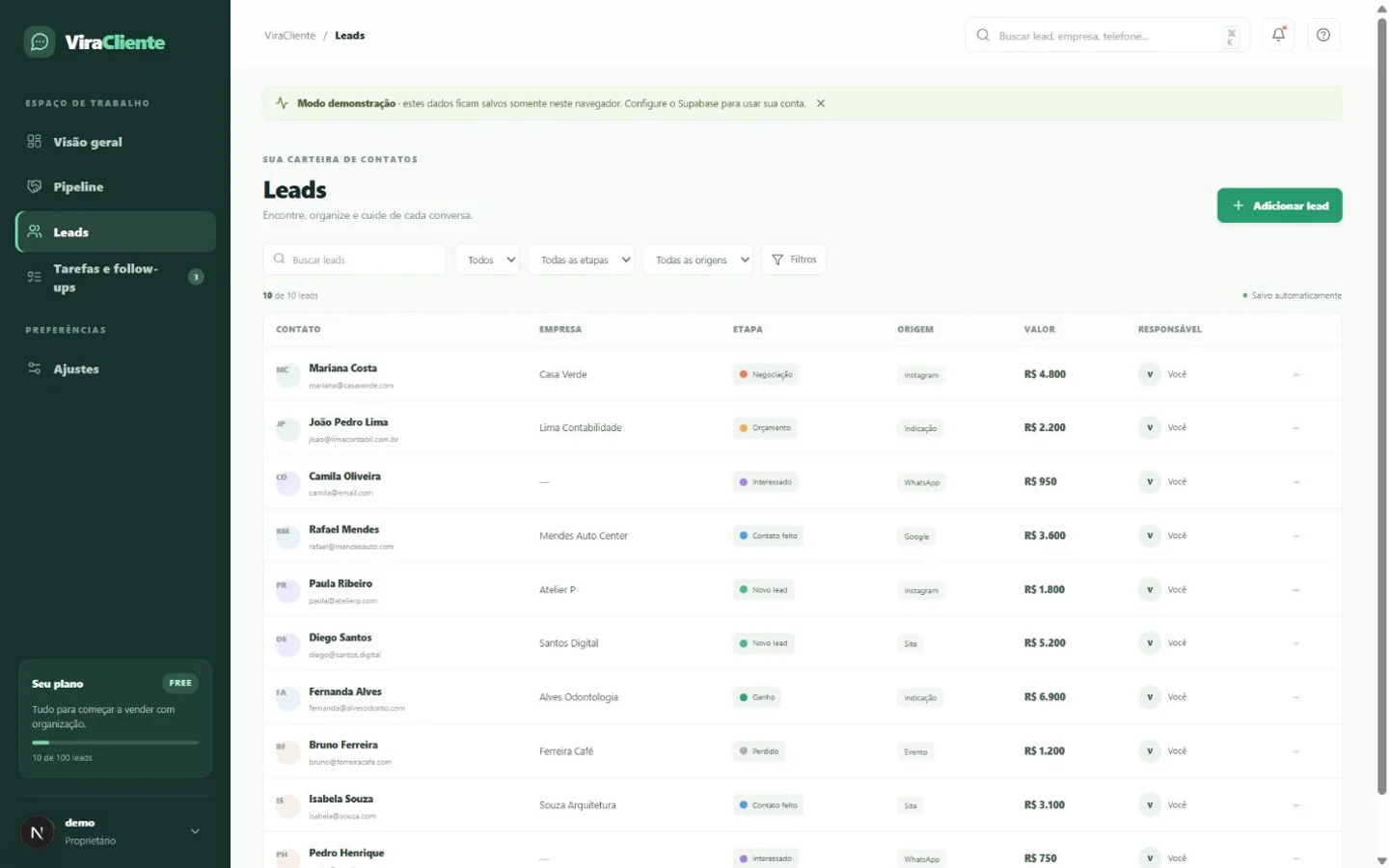This screenshot has width=1389, height=868.
Task: Click the Google origin tag
Action: [916, 536]
